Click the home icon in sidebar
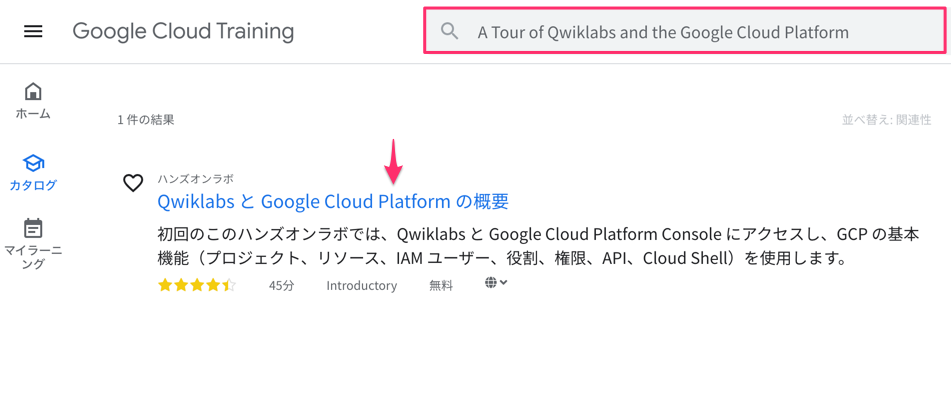The width and height of the screenshot is (951, 393). [33, 92]
